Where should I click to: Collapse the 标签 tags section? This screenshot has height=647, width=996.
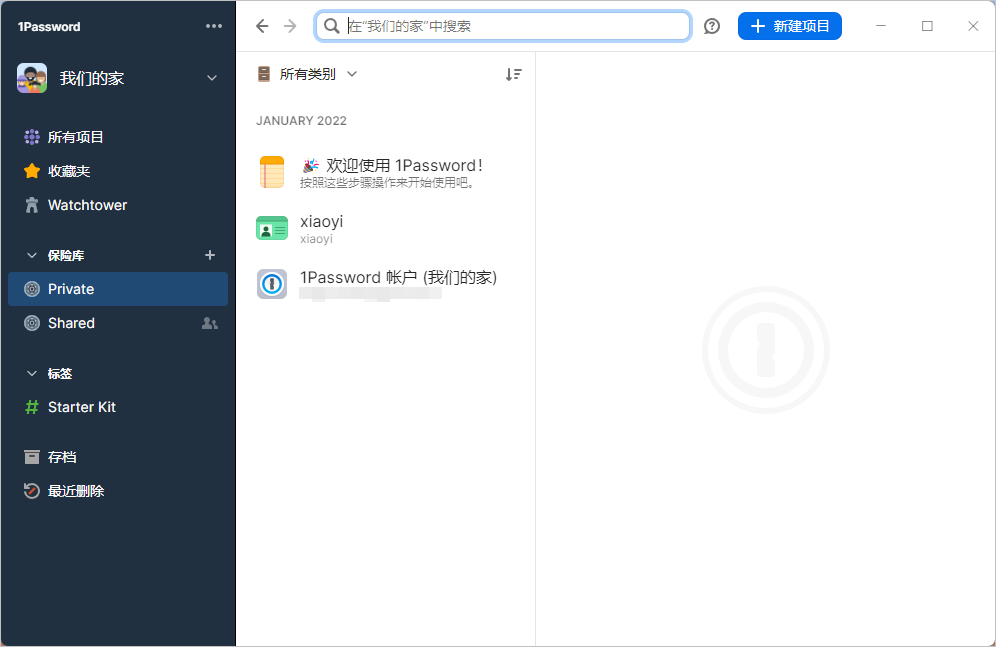click(x=32, y=373)
